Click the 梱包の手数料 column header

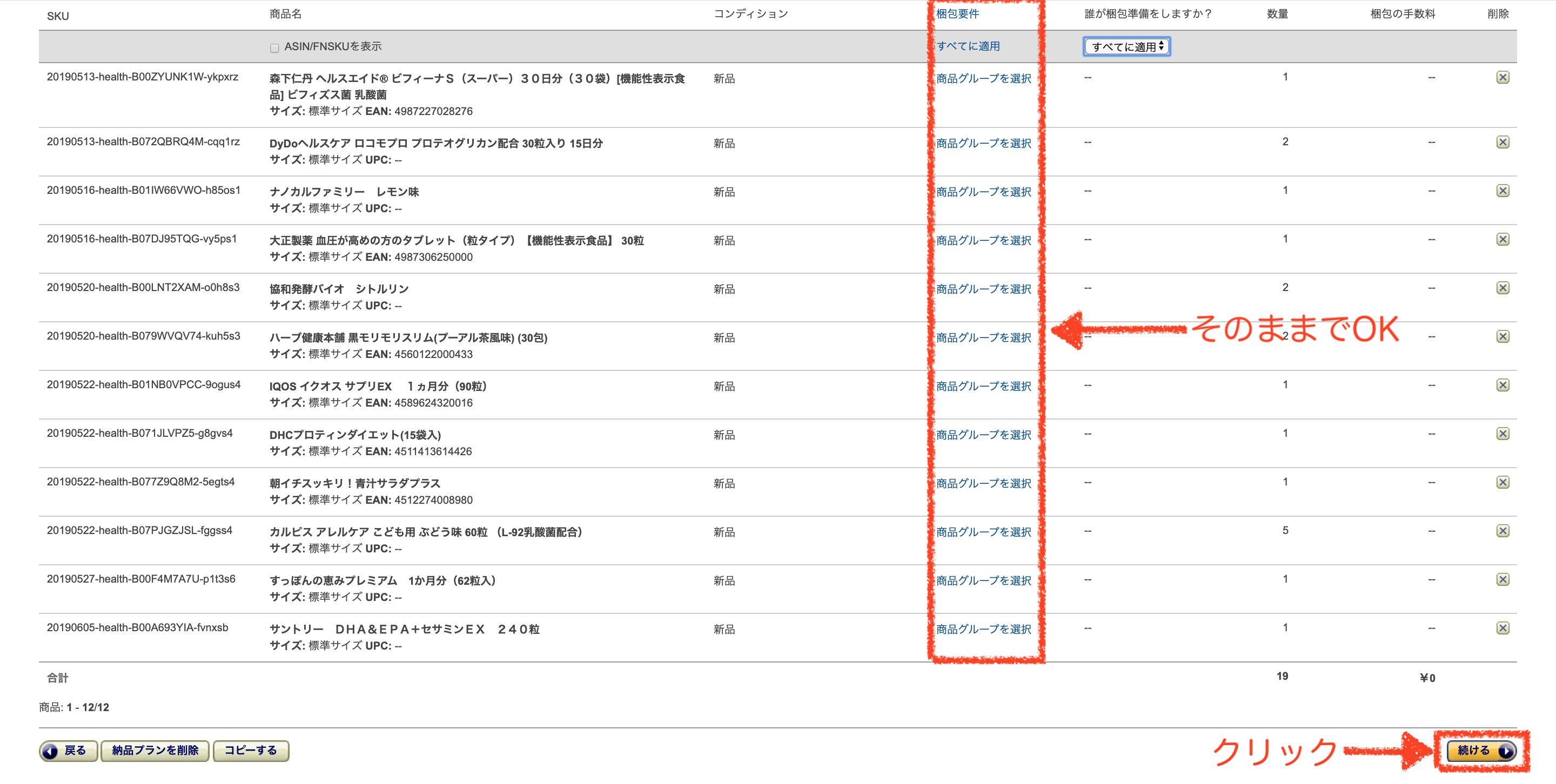(1403, 13)
